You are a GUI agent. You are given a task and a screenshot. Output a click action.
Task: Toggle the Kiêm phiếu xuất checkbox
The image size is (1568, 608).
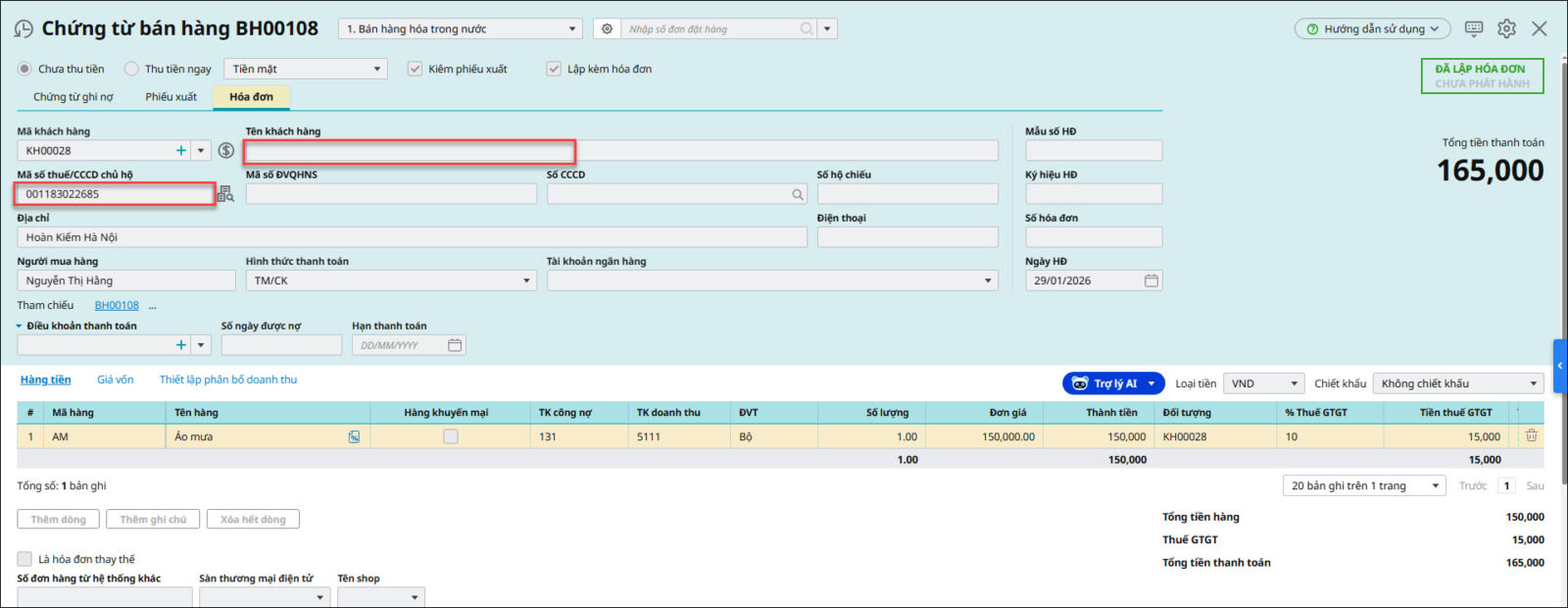[416, 69]
